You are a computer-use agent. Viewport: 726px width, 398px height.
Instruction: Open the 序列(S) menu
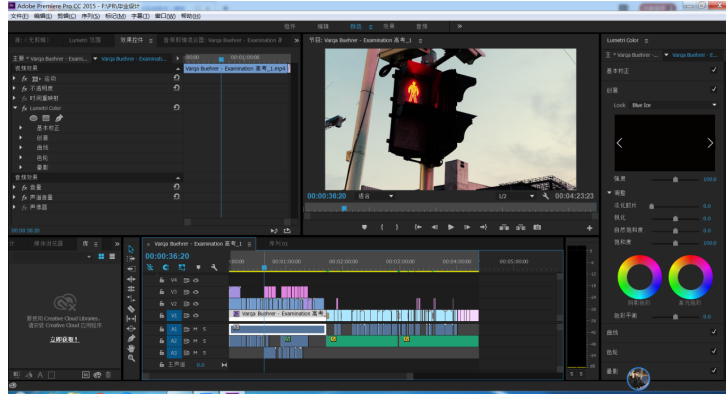click(90, 16)
